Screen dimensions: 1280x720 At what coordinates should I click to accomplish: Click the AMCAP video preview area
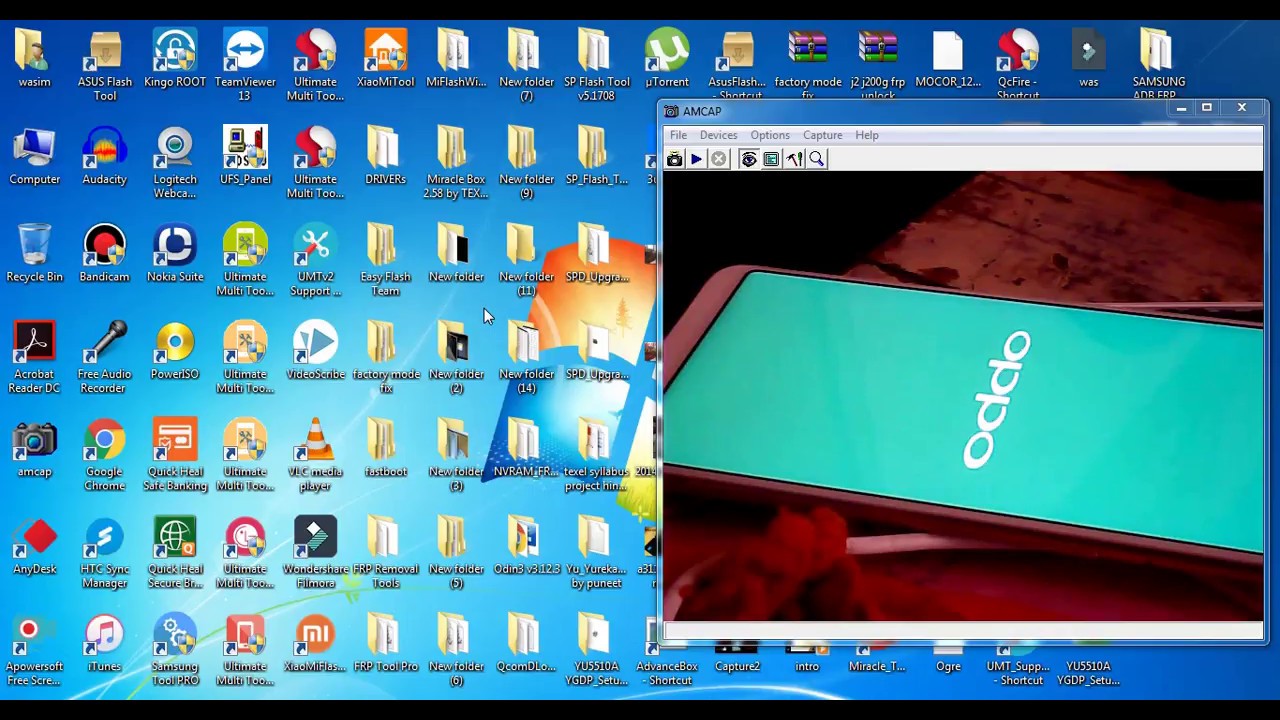[963, 396]
